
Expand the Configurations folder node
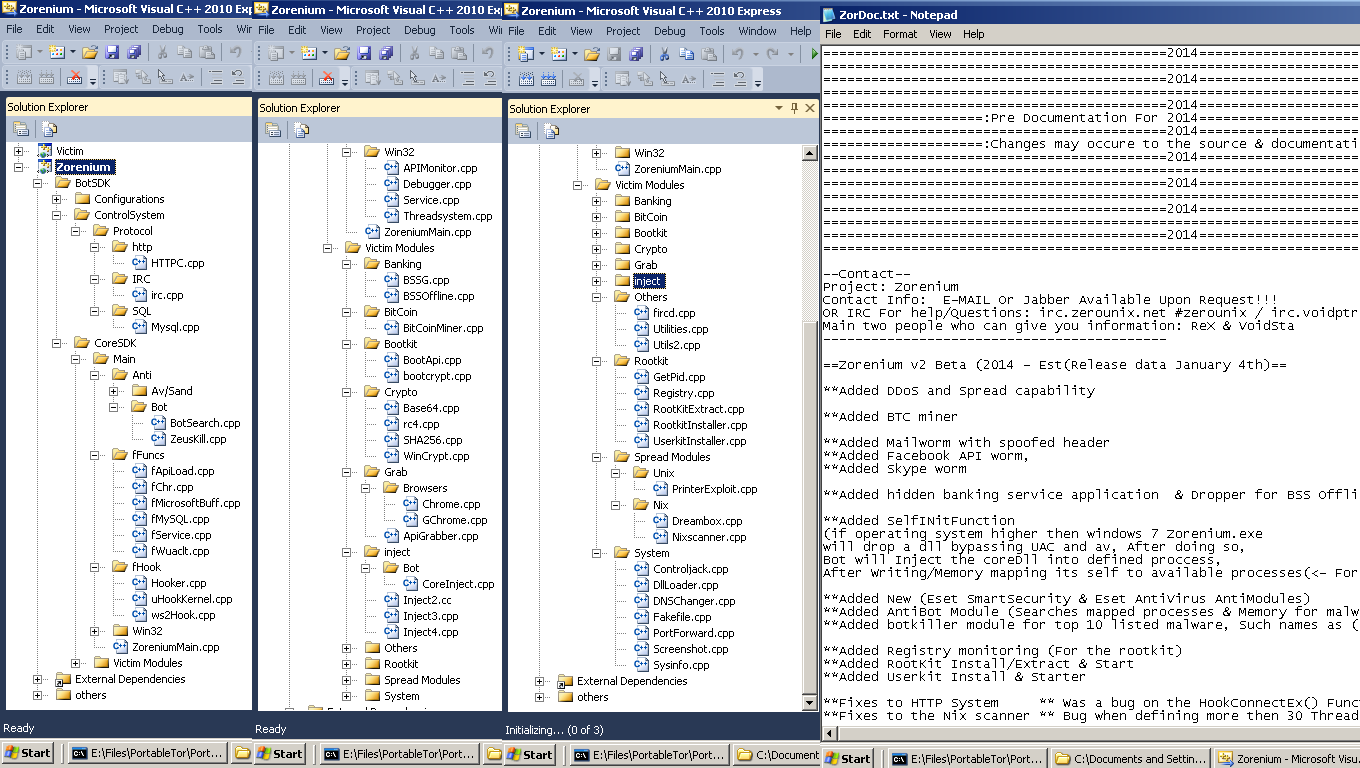(x=58, y=199)
